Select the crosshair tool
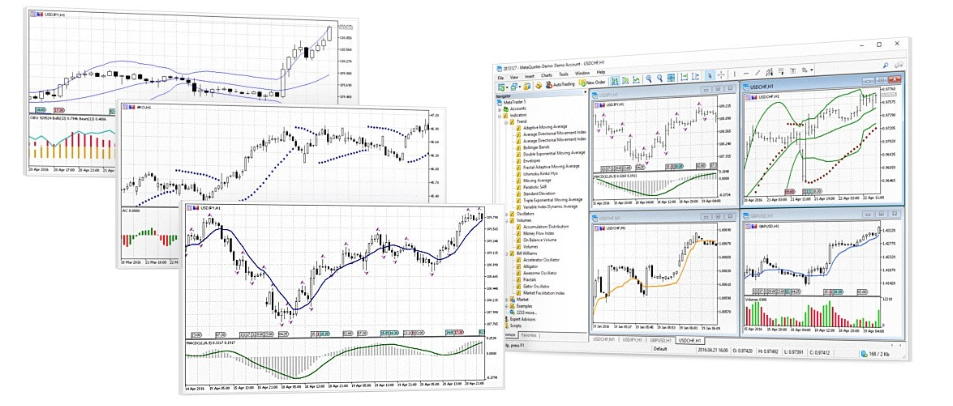 click(x=721, y=75)
